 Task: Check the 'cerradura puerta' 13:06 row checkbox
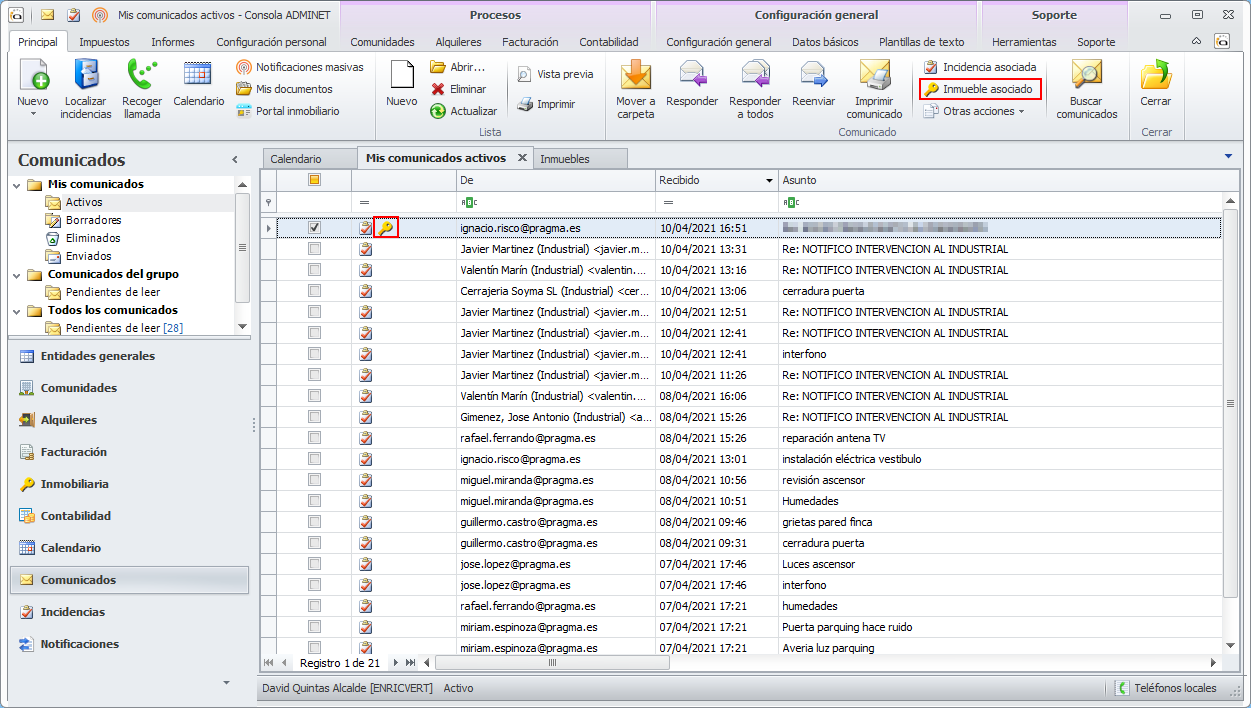[315, 291]
